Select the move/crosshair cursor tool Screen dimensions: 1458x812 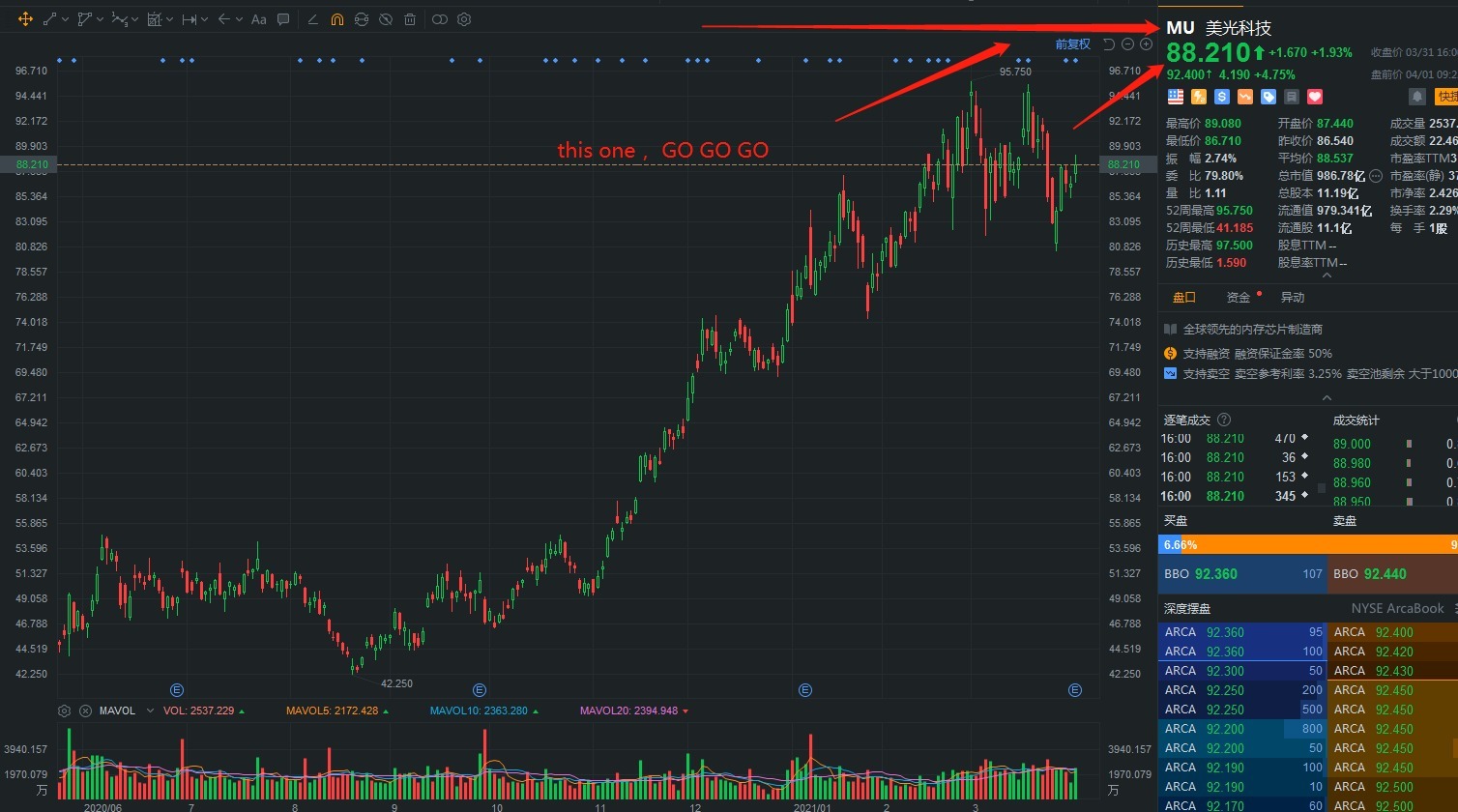point(24,19)
